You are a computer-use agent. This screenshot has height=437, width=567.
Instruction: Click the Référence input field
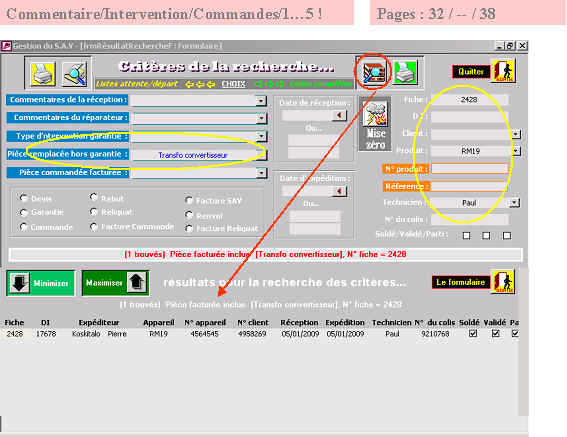pyautogui.click(x=469, y=186)
